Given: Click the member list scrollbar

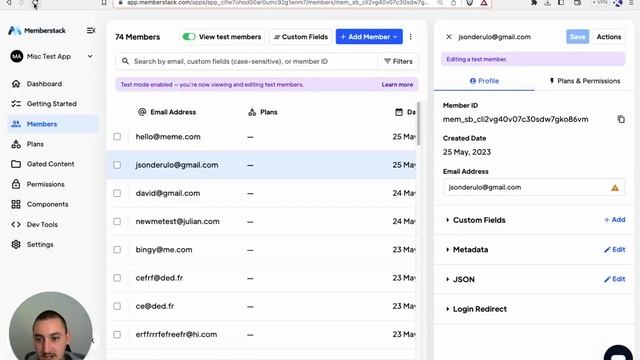Looking at the screenshot, I should (418, 124).
